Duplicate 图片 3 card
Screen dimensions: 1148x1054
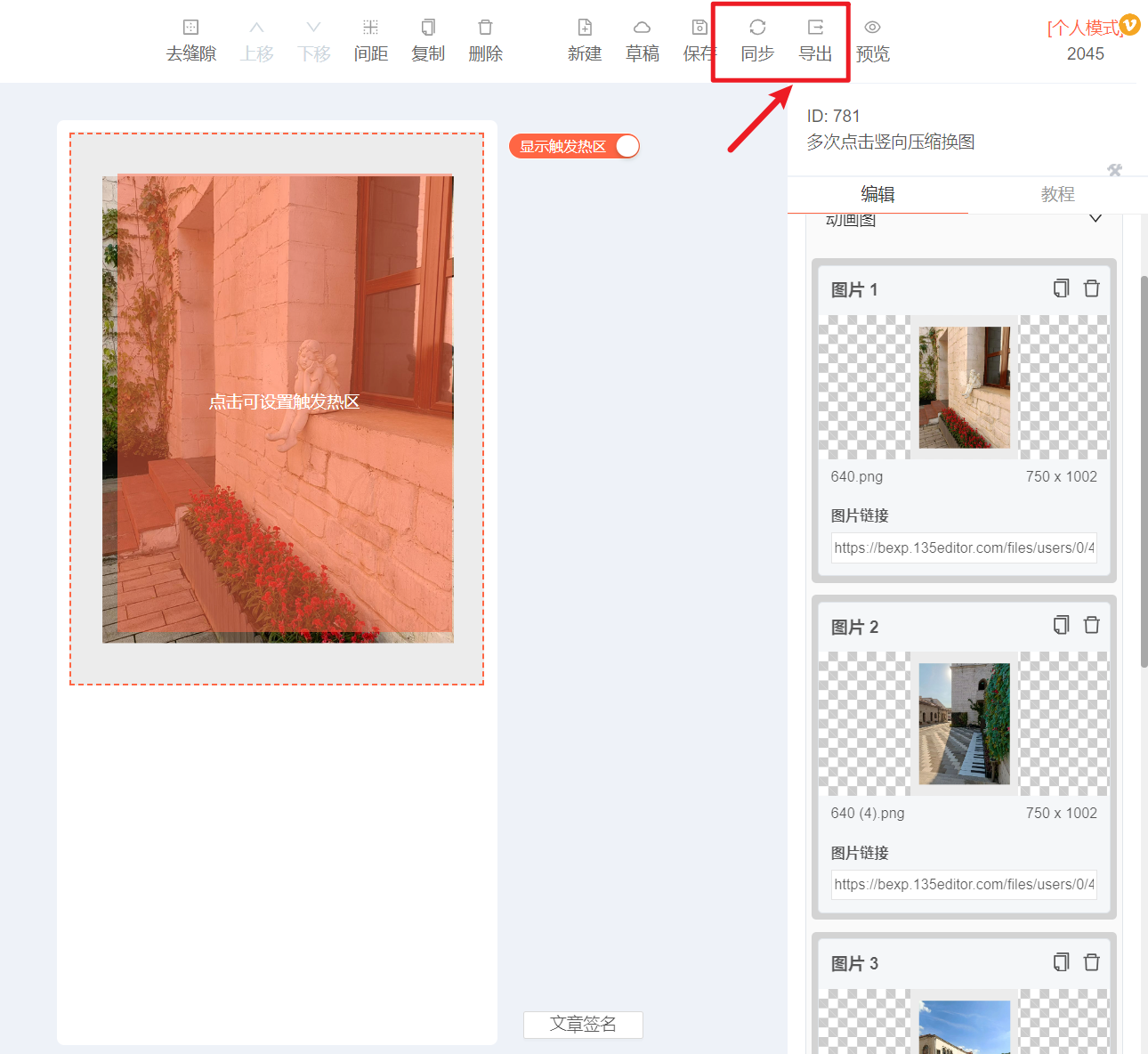1061,962
